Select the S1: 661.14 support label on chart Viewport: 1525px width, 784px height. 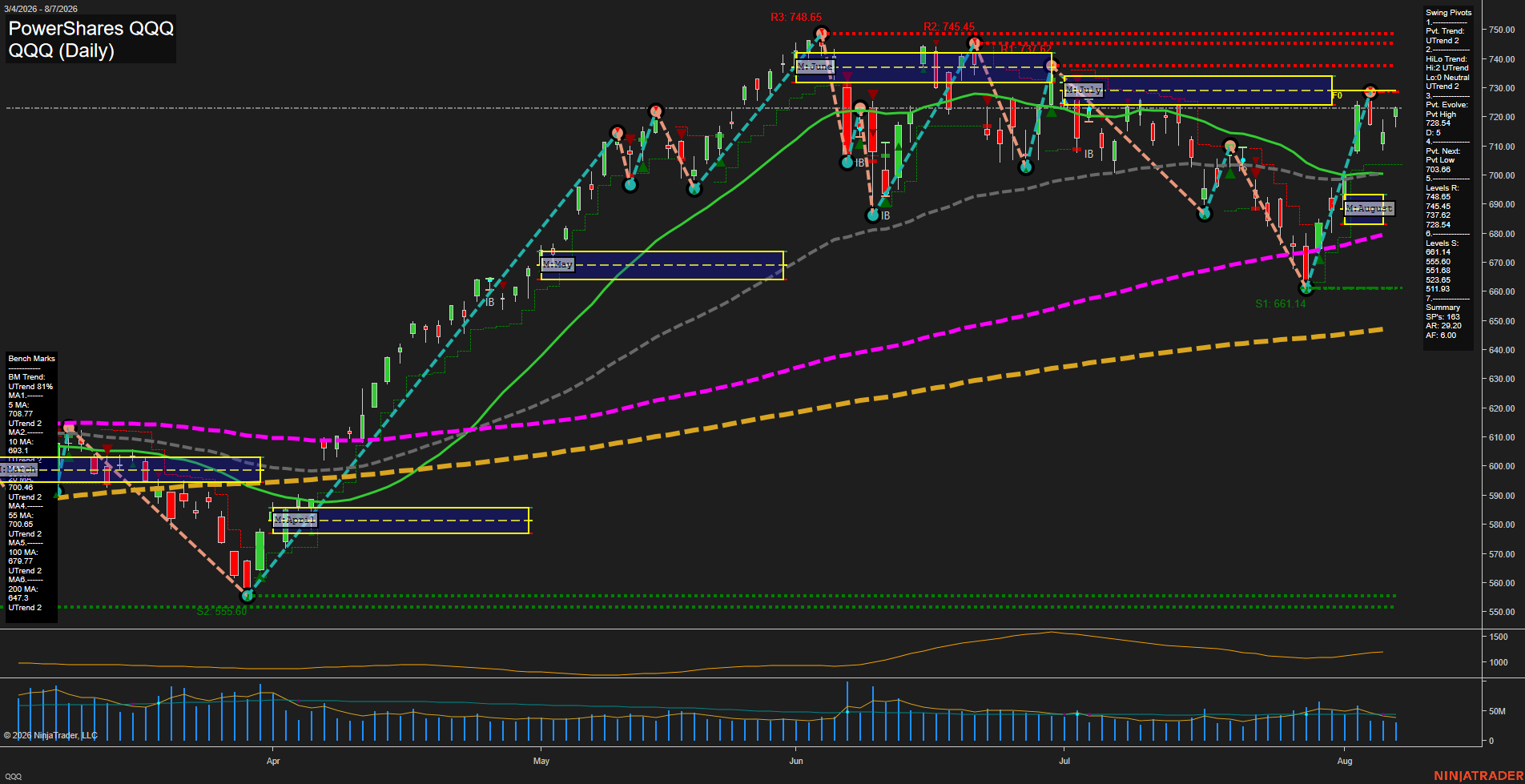click(x=1281, y=304)
